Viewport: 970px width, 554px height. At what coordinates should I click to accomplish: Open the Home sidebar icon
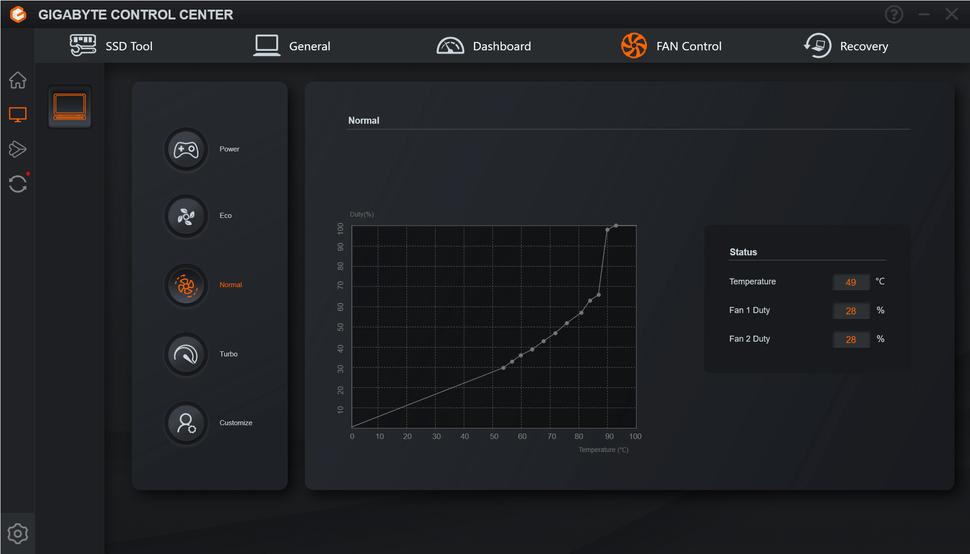tap(17, 80)
